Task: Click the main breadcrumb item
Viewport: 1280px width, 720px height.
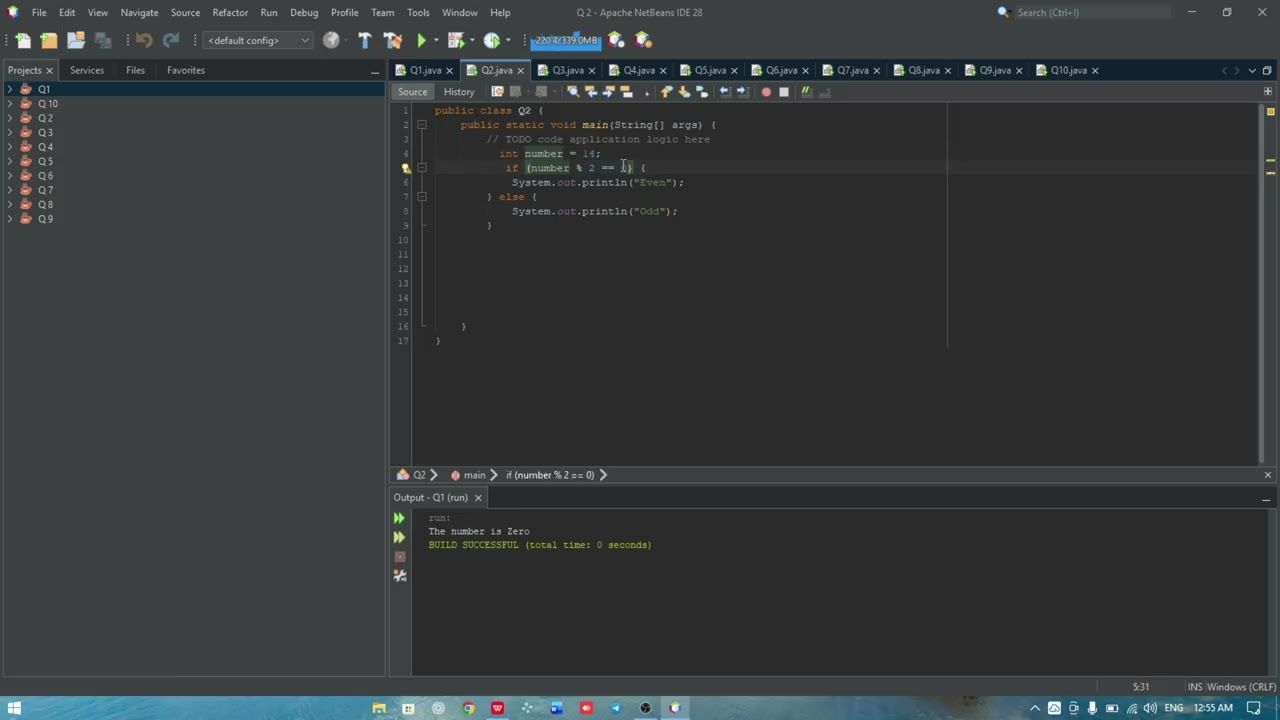Action: point(474,475)
